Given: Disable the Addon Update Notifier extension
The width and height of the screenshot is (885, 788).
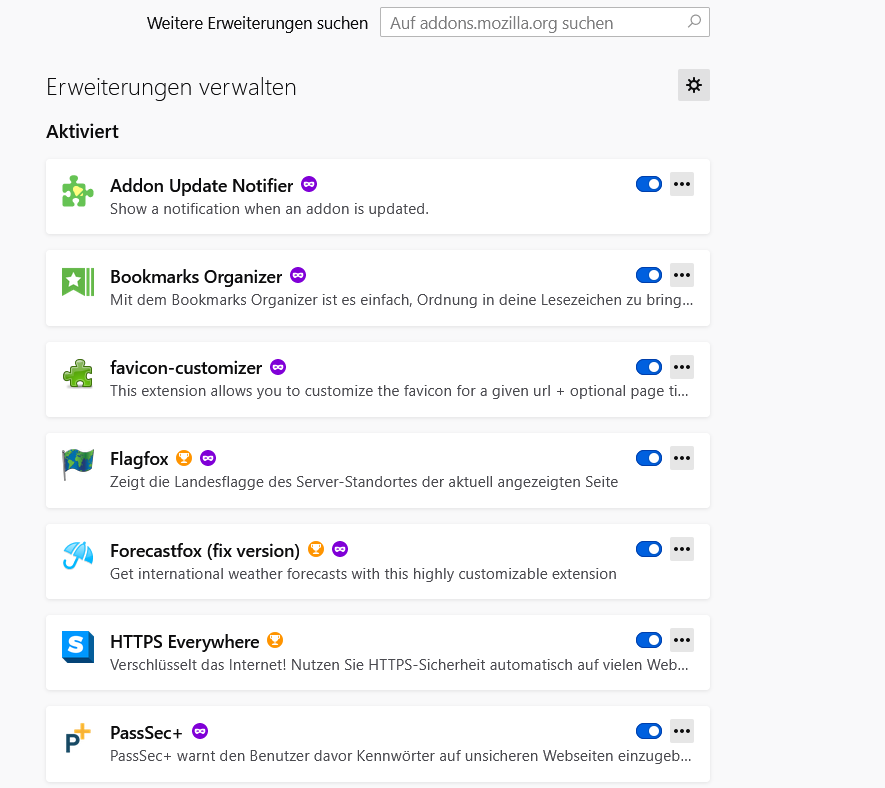Looking at the screenshot, I should pyautogui.click(x=648, y=184).
